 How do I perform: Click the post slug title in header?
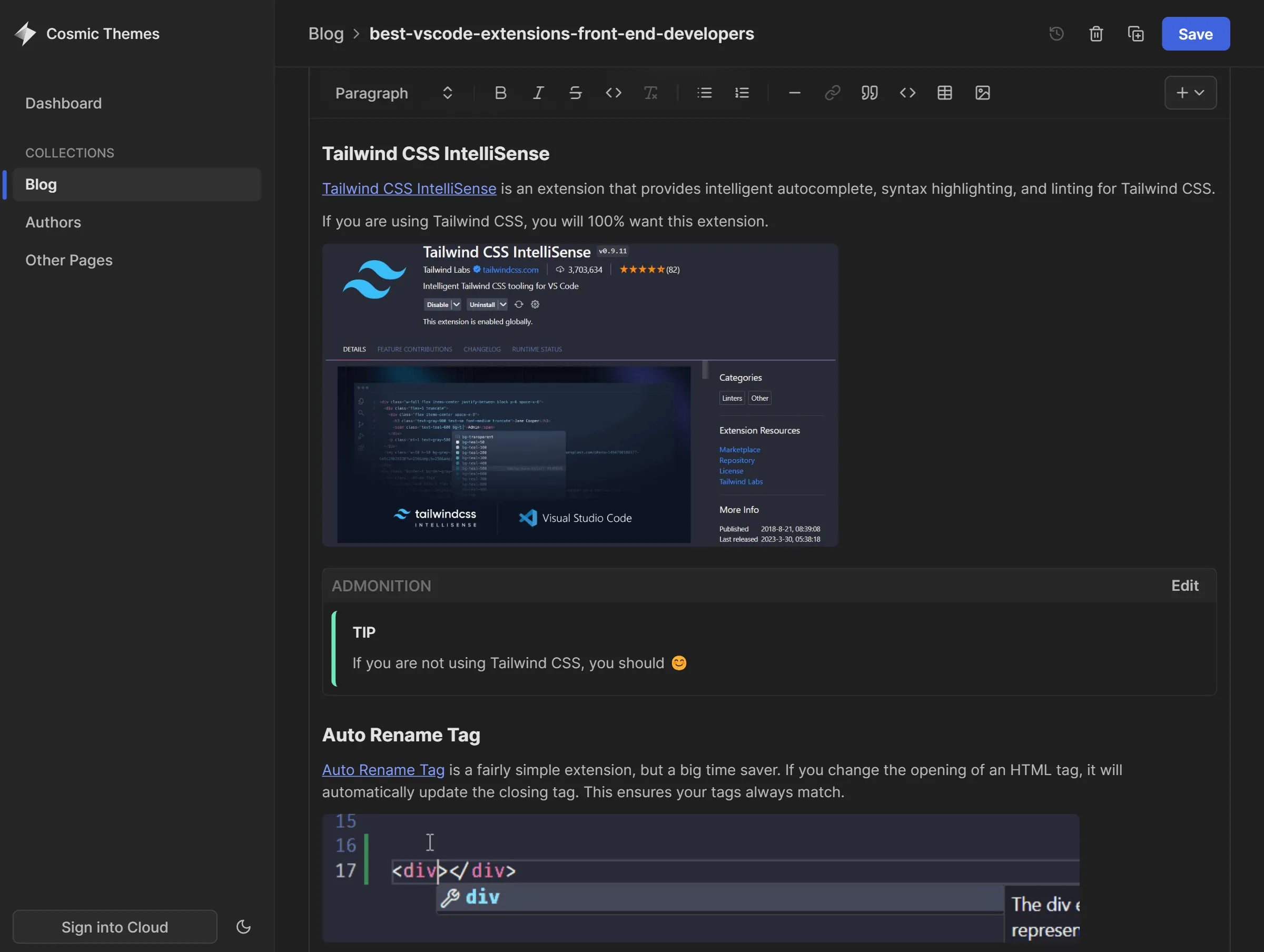(562, 34)
